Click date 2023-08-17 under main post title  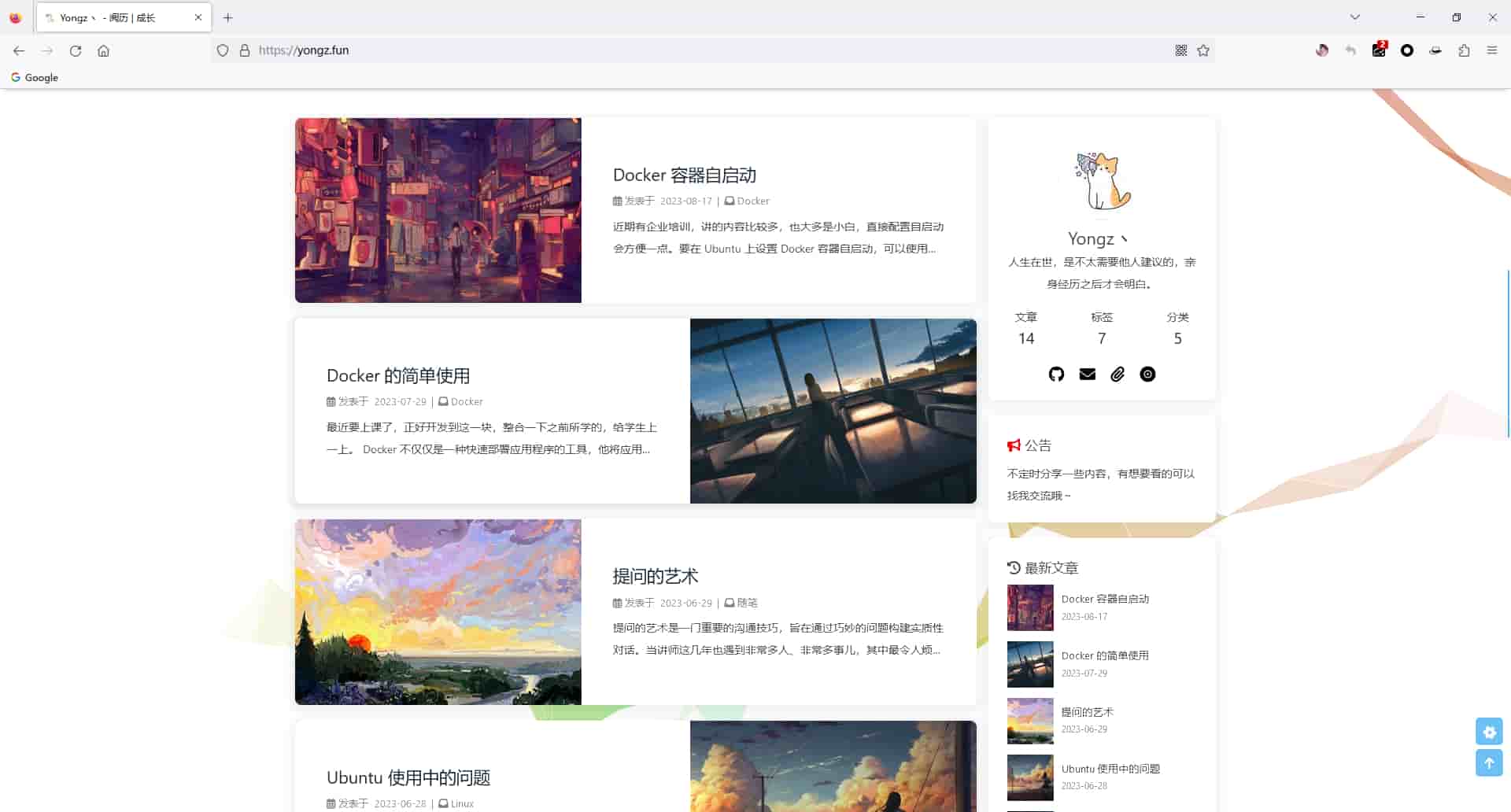(x=685, y=201)
